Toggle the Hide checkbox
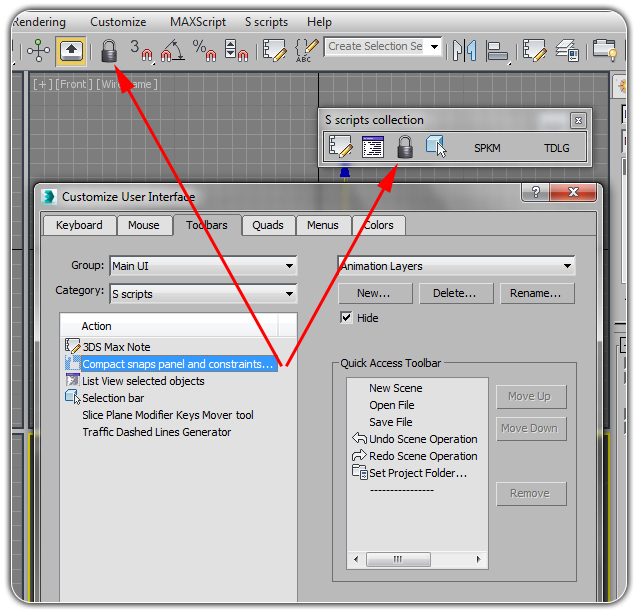The image size is (636, 613). pyautogui.click(x=346, y=317)
